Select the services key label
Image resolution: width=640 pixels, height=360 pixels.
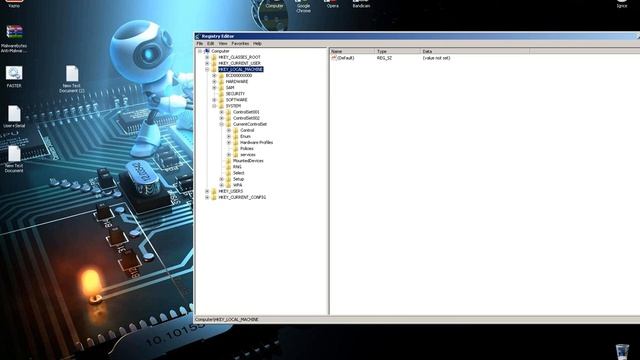(x=248, y=155)
